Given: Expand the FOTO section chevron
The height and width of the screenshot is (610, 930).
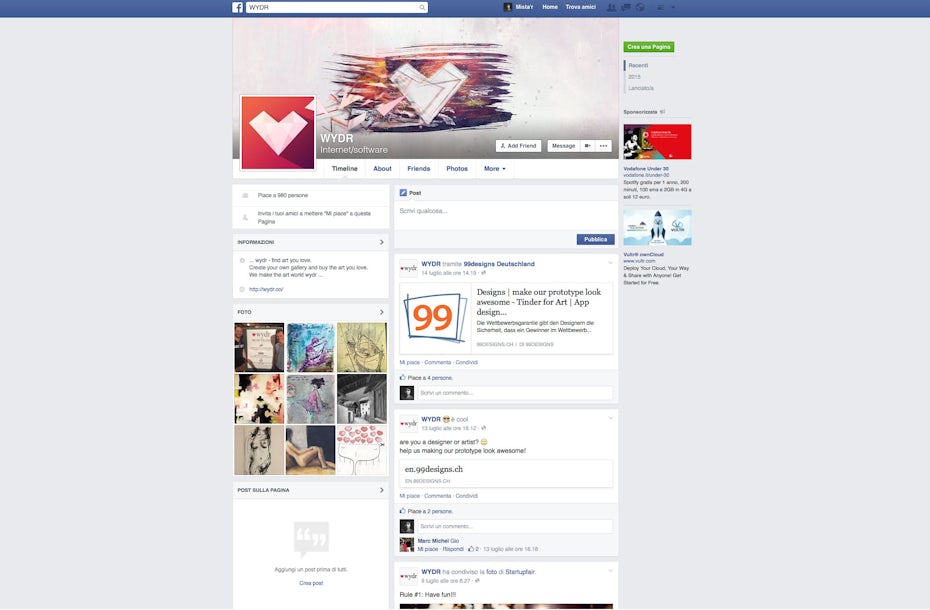Looking at the screenshot, I should coord(381,312).
